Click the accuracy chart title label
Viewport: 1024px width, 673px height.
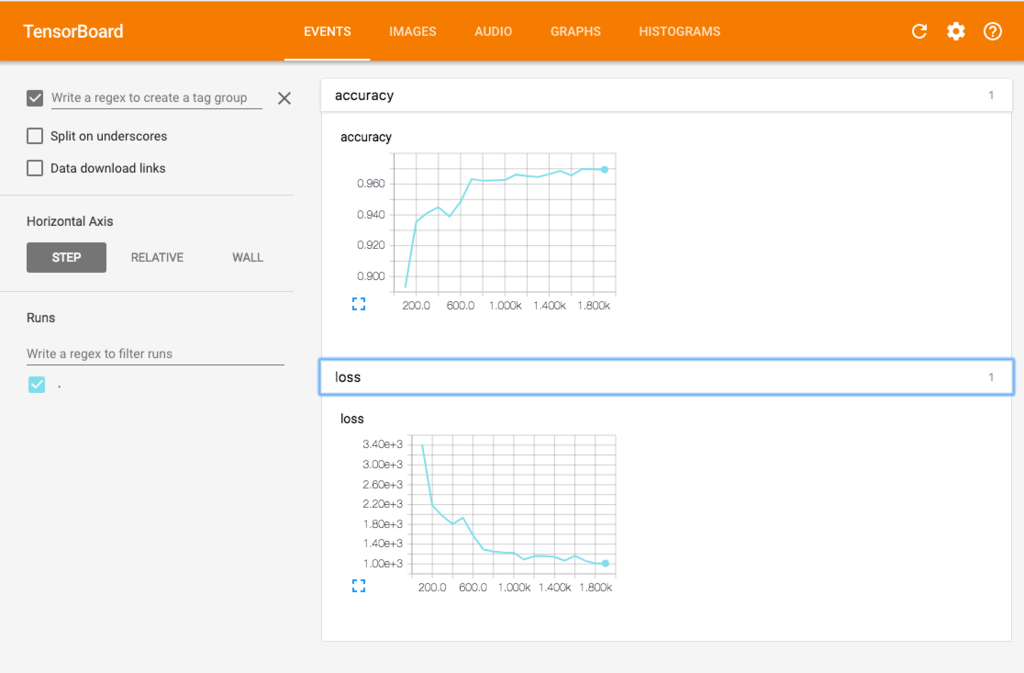click(x=366, y=137)
